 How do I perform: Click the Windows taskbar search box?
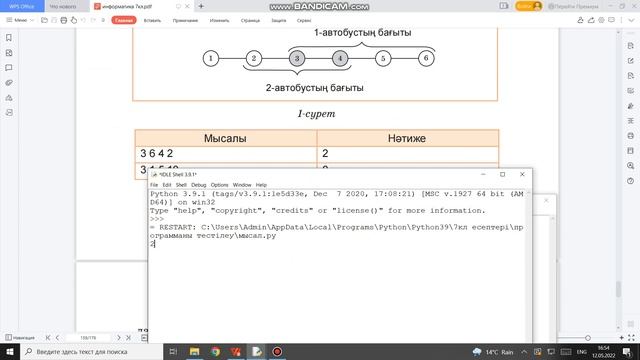click(91, 351)
